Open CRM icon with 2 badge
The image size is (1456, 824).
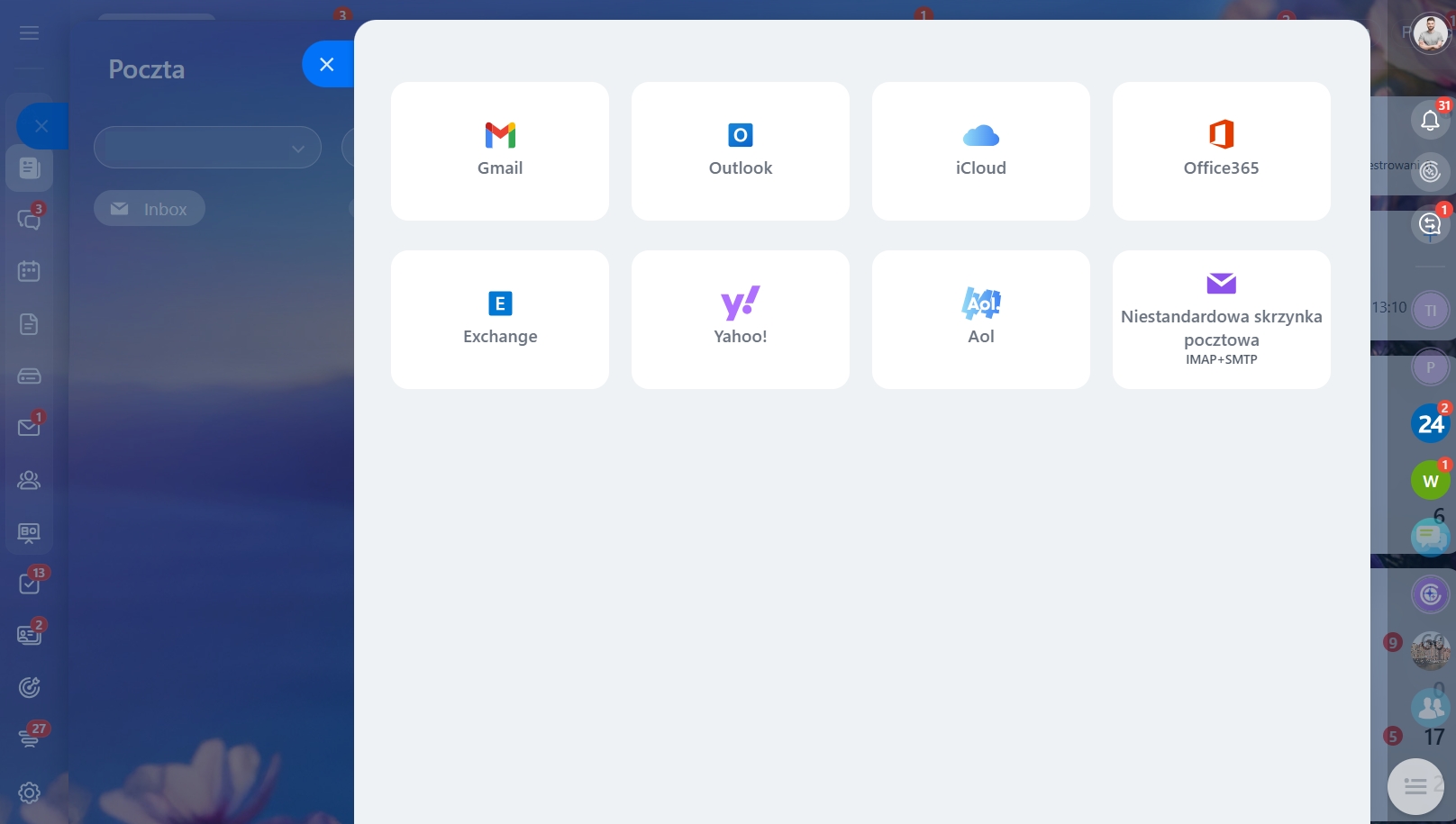pyautogui.click(x=29, y=635)
